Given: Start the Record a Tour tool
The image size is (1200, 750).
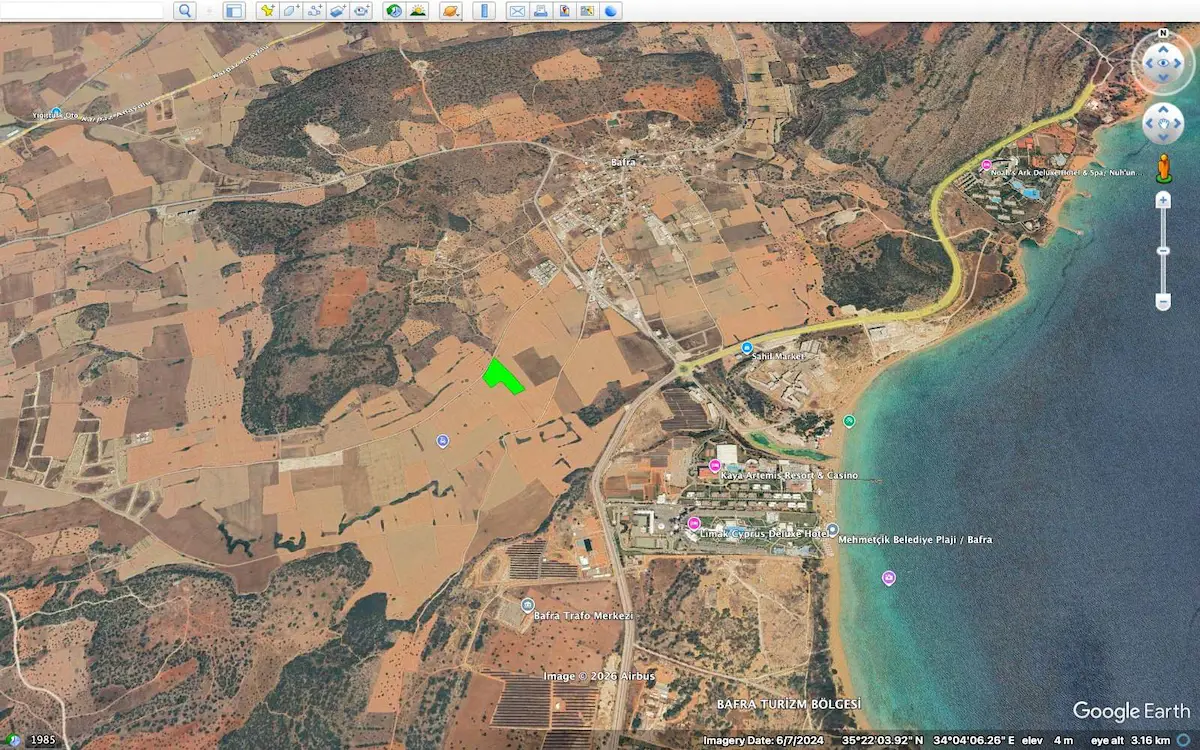Looking at the screenshot, I should pyautogui.click(x=362, y=11).
